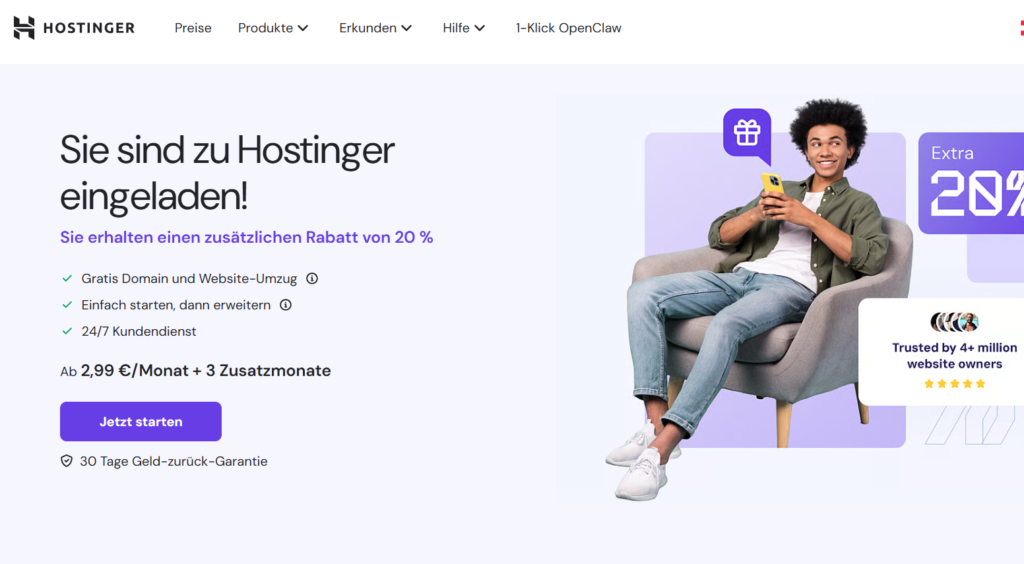Click green checkmark beside Gratis Domain line
Image resolution: width=1024 pixels, height=564 pixels.
67,278
